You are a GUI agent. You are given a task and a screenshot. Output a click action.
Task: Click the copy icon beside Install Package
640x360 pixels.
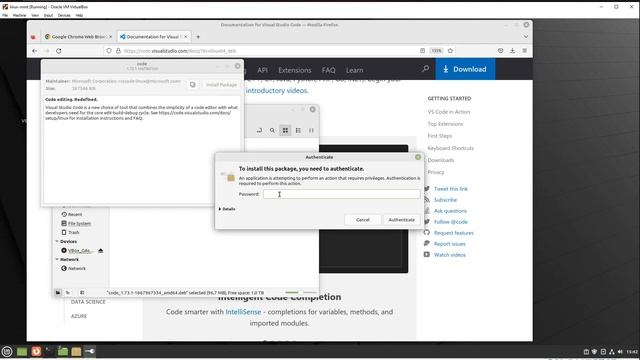coord(192,85)
